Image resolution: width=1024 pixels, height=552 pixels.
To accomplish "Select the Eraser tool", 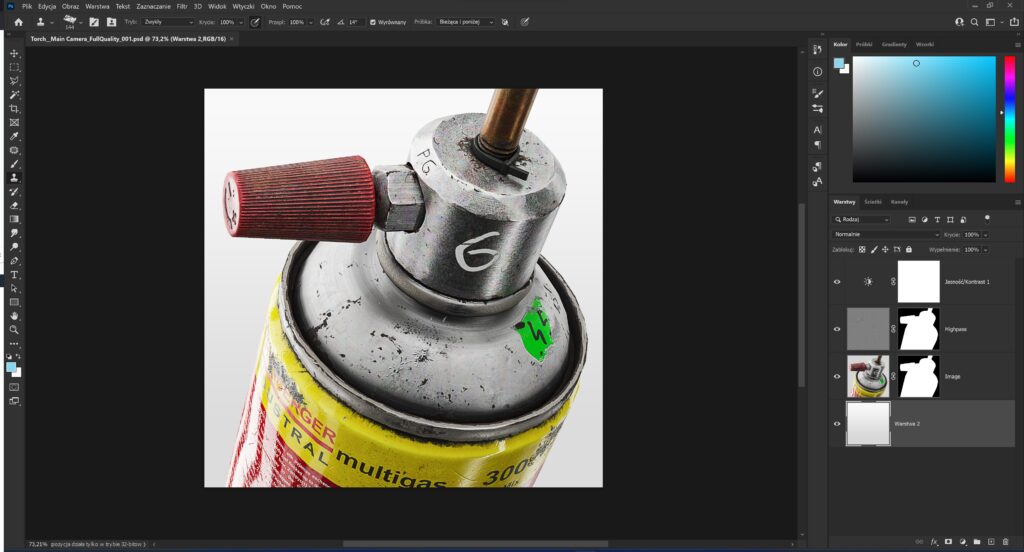I will (14, 205).
